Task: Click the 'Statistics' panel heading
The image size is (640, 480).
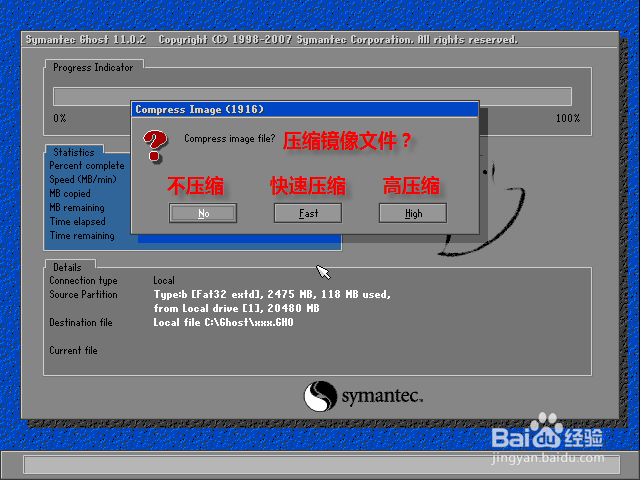Action: (74, 152)
